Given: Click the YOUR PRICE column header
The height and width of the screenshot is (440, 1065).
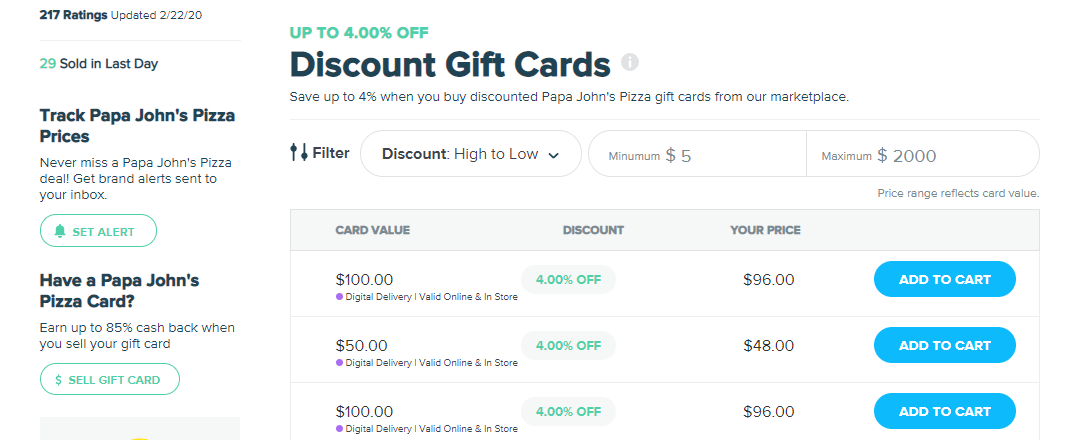Looking at the screenshot, I should click(x=765, y=230).
